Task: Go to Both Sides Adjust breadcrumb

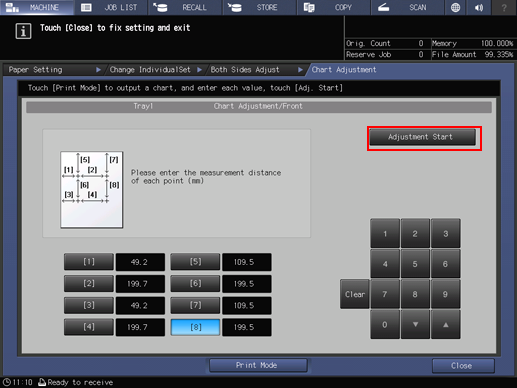Action: click(256, 70)
